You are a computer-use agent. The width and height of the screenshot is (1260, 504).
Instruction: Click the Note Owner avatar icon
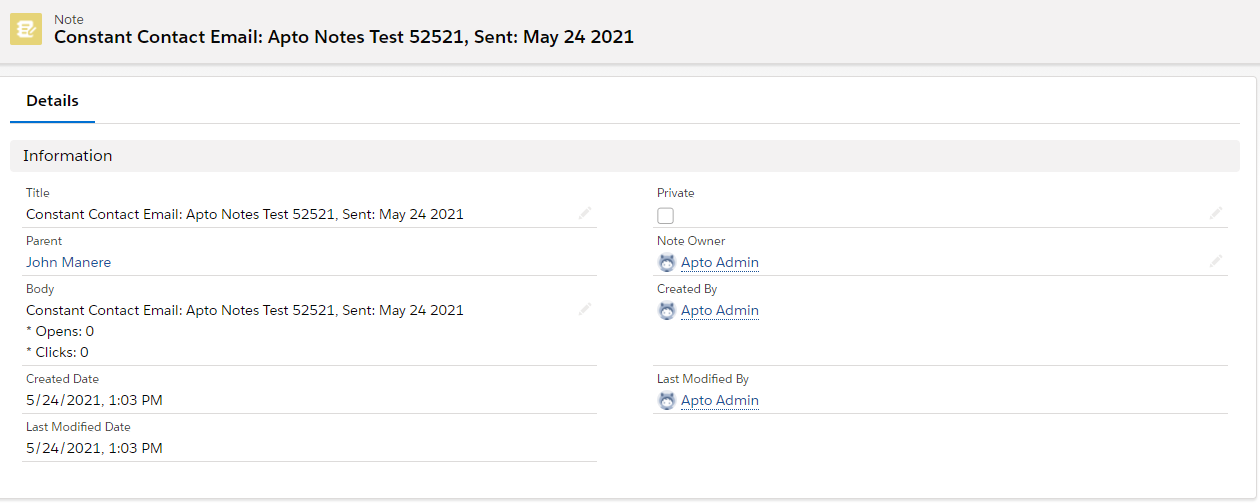[x=667, y=262]
